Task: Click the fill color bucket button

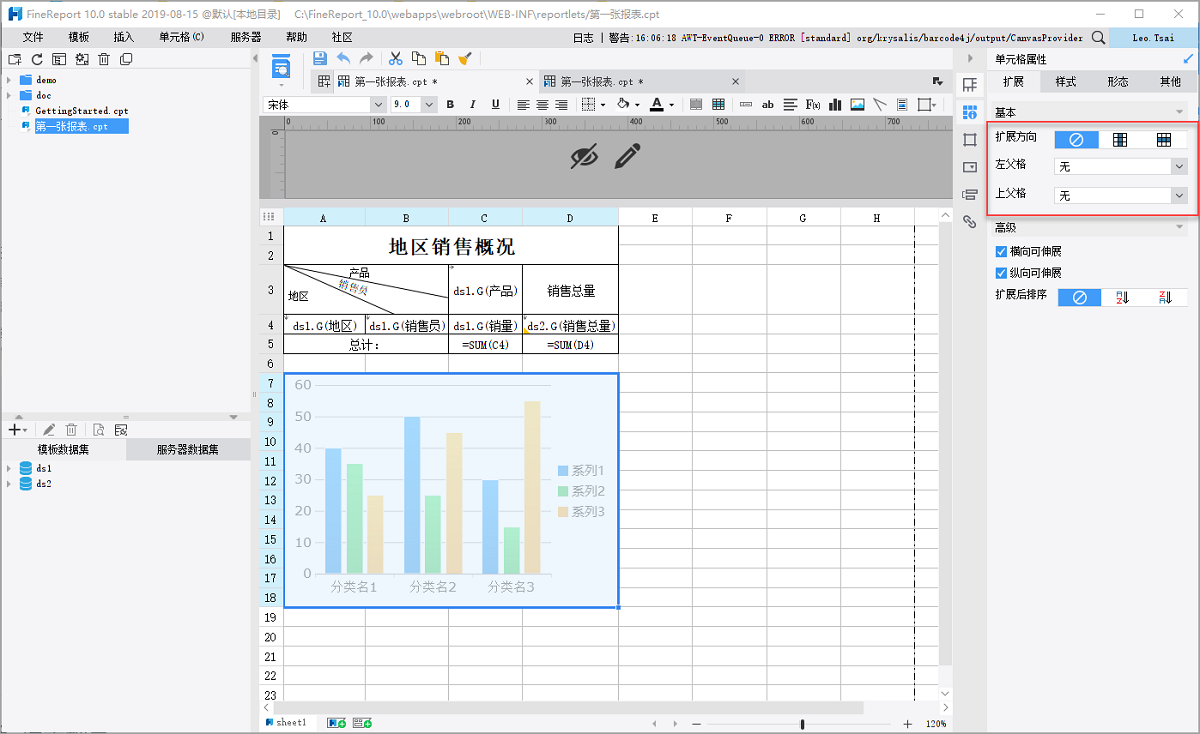Action: 624,104
